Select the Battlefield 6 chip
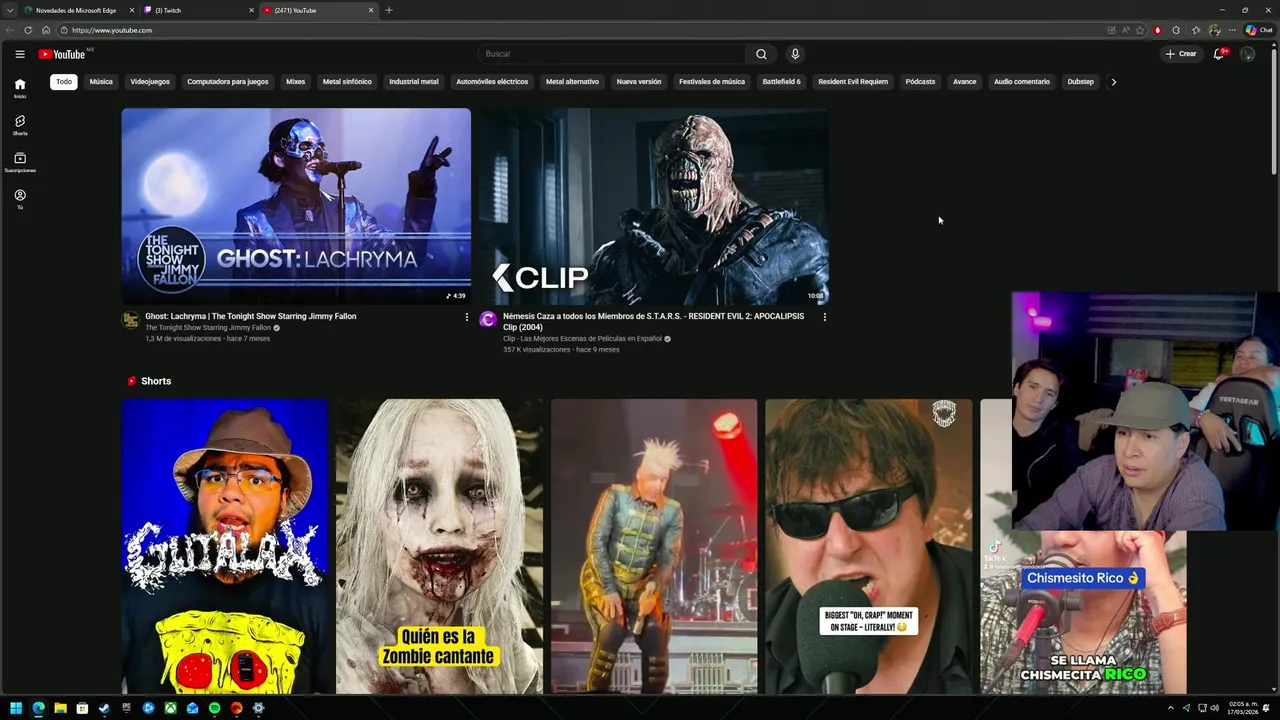 pyautogui.click(x=782, y=82)
